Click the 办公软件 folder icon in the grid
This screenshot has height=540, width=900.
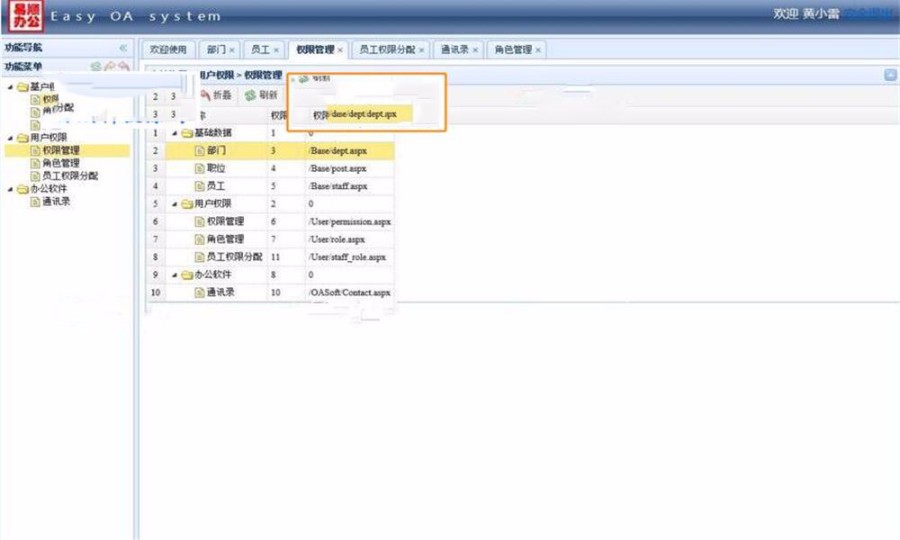click(187, 275)
